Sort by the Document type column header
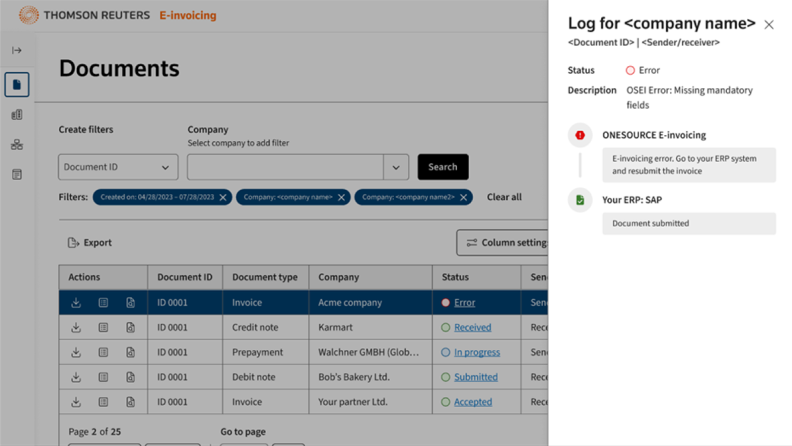The image size is (792, 446). (265, 277)
